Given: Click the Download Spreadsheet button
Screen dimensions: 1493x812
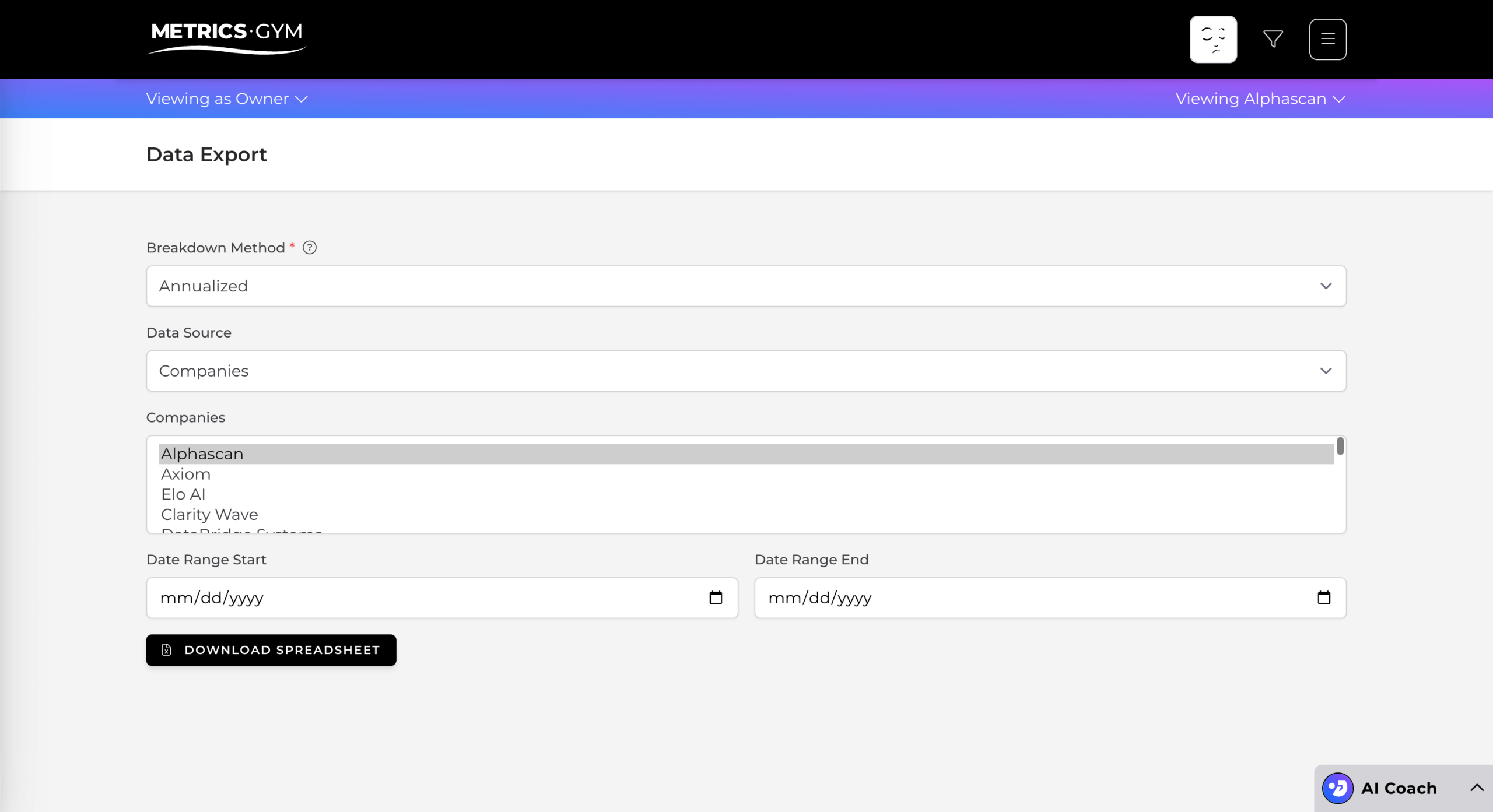Looking at the screenshot, I should [271, 650].
